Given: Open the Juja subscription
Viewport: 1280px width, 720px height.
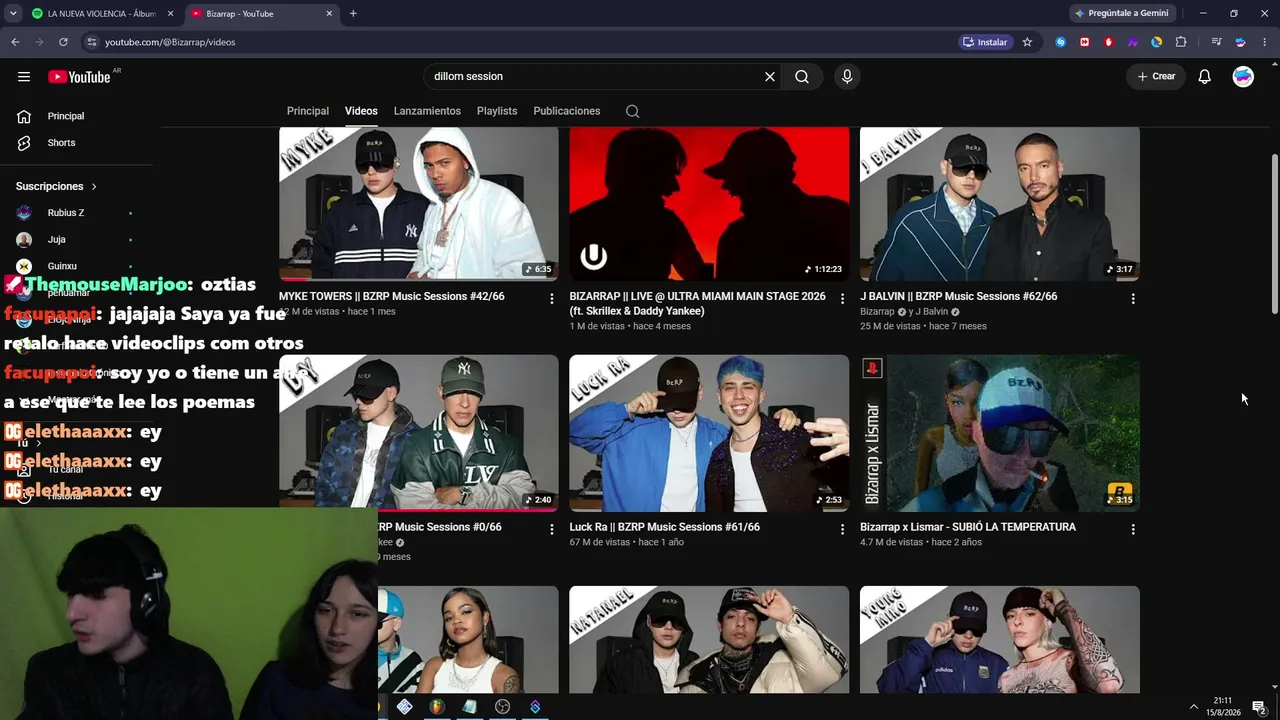Looking at the screenshot, I should coord(56,240).
